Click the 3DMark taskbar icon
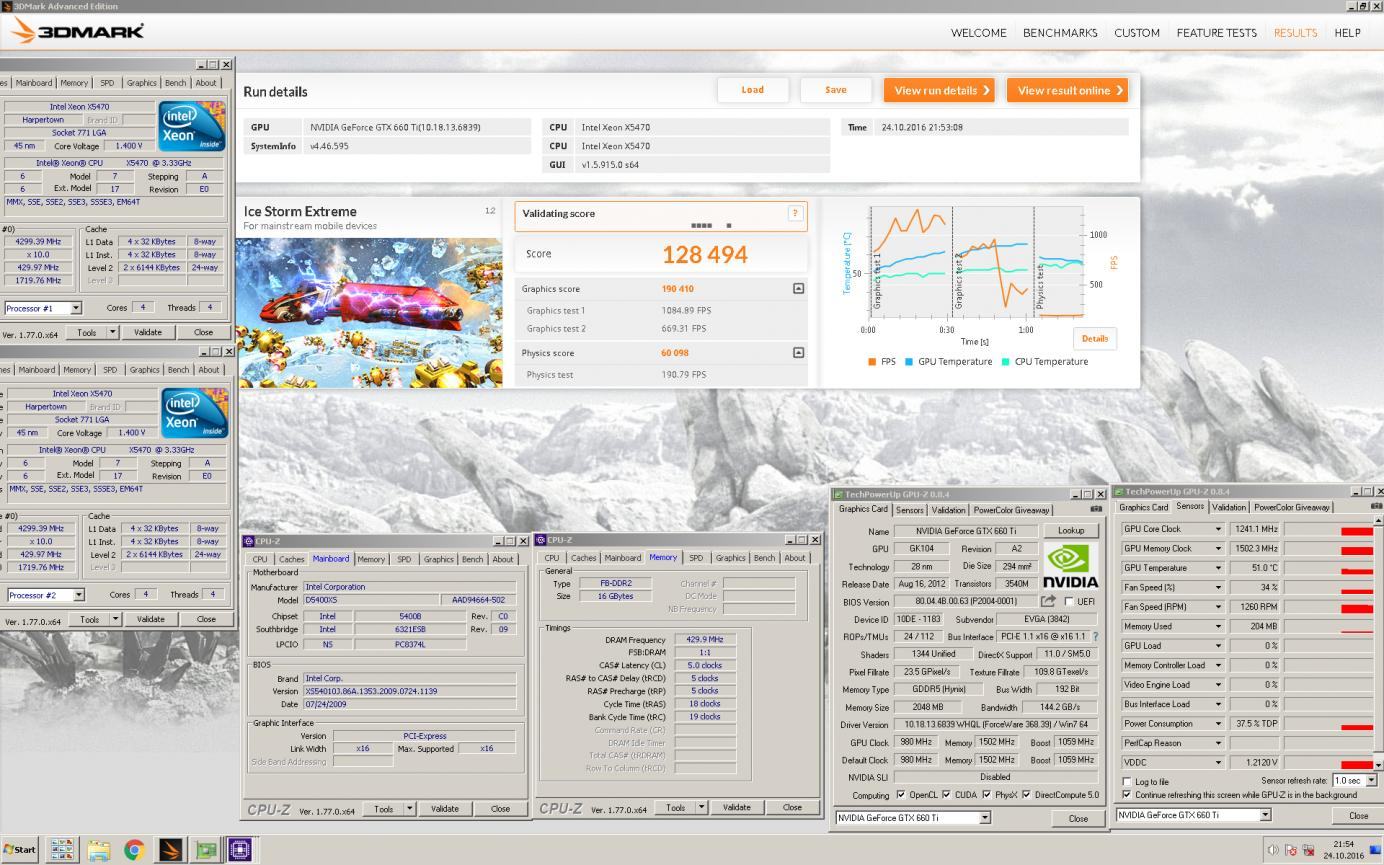This screenshot has width=1384, height=865. 170,850
